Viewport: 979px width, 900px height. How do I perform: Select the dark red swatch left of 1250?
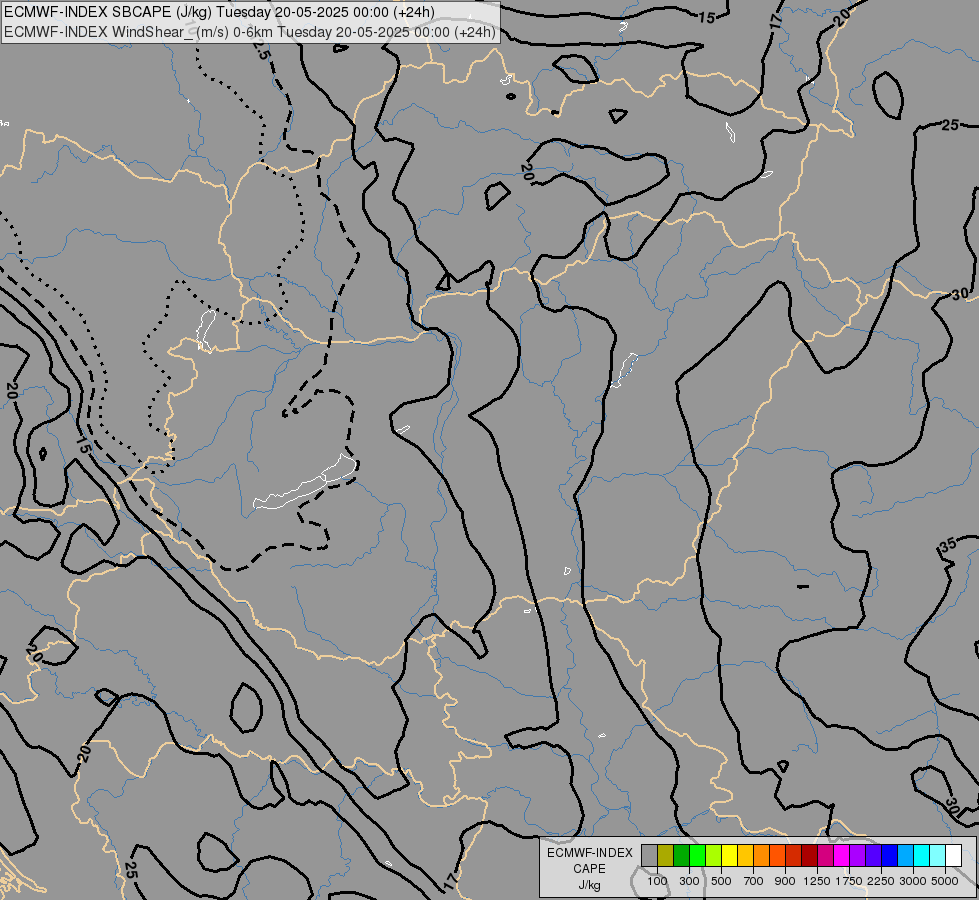click(x=810, y=855)
